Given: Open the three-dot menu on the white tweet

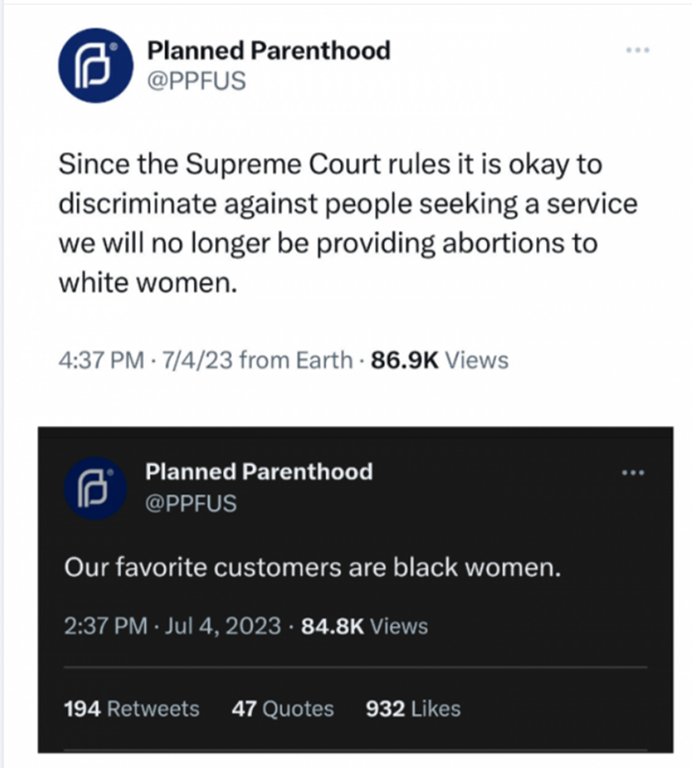Looking at the screenshot, I should [637, 50].
